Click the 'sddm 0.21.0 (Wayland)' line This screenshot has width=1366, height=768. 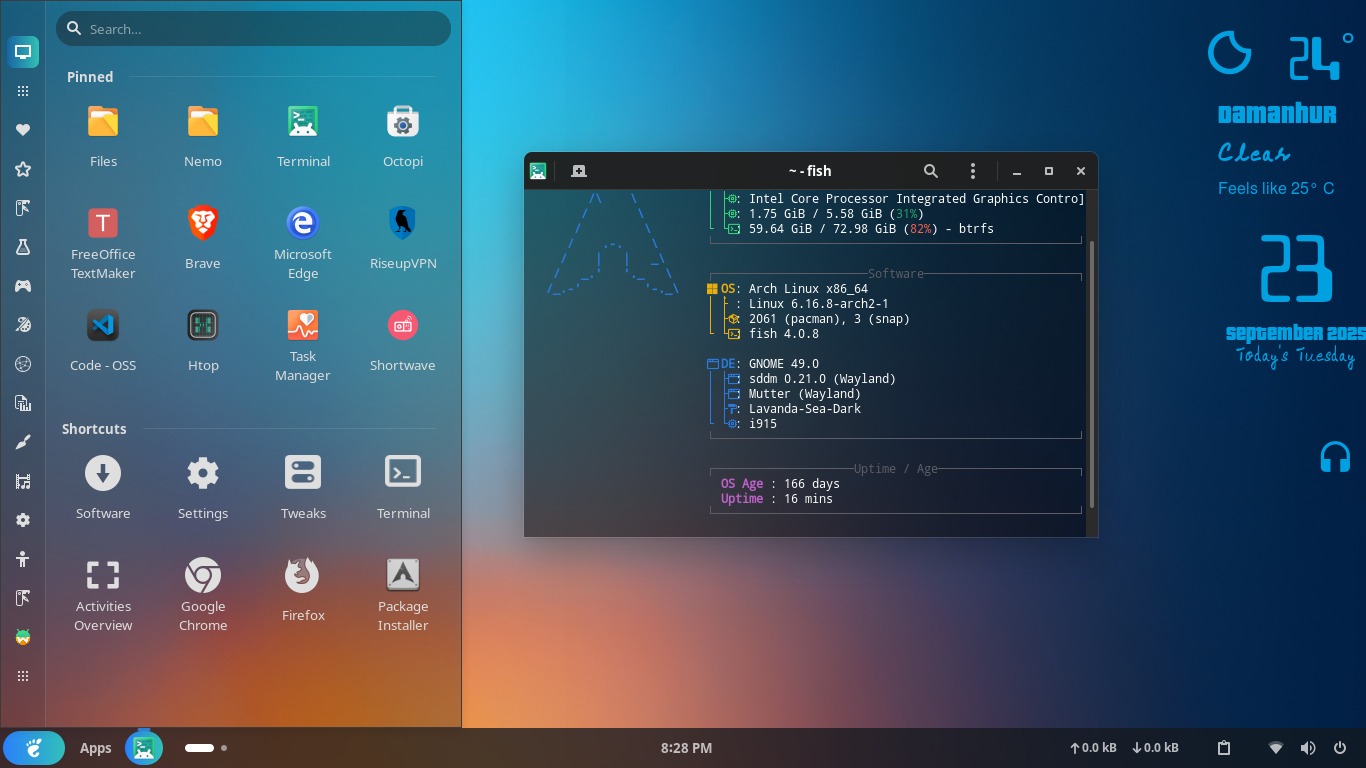[822, 379]
